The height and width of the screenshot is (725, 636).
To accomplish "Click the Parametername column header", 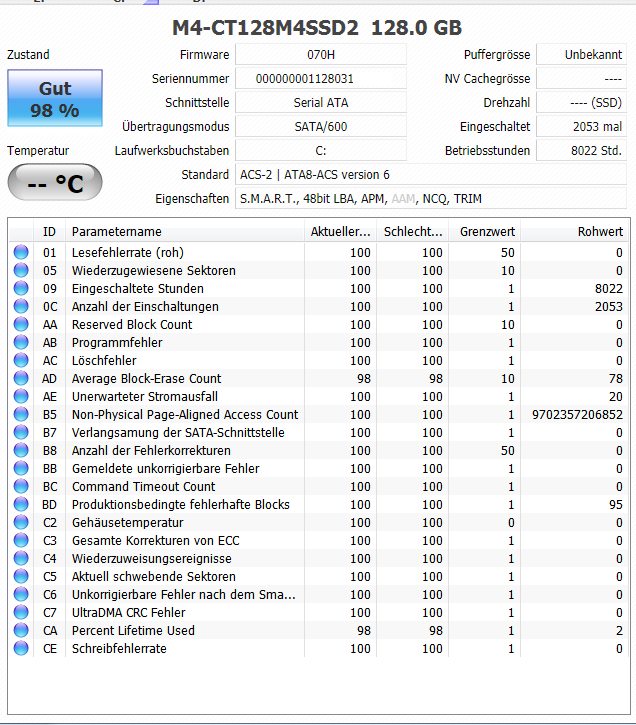I will click(185, 232).
